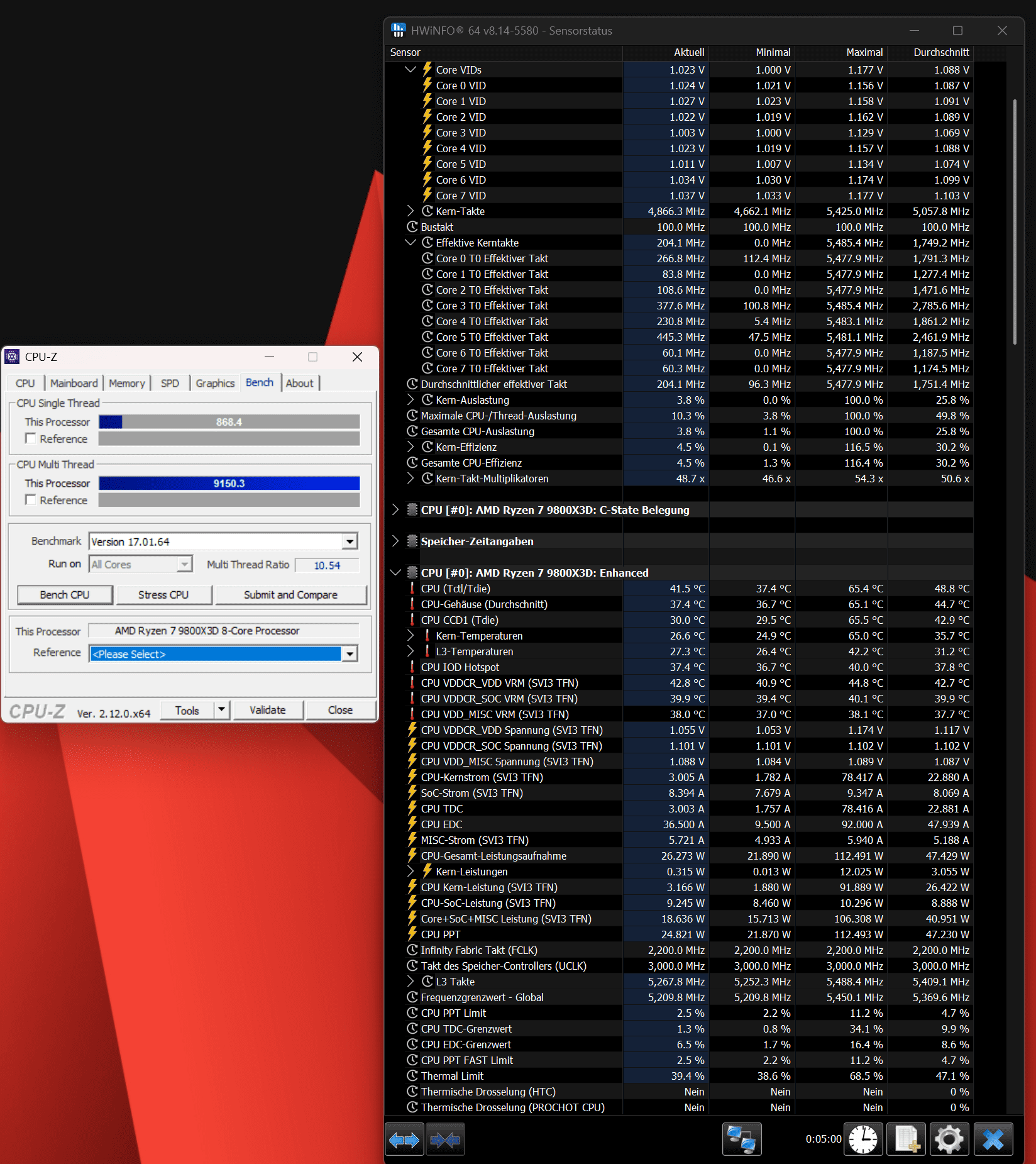This screenshot has width=1036, height=1164.
Task: Click the Aktuell column header
Action: pos(666,52)
